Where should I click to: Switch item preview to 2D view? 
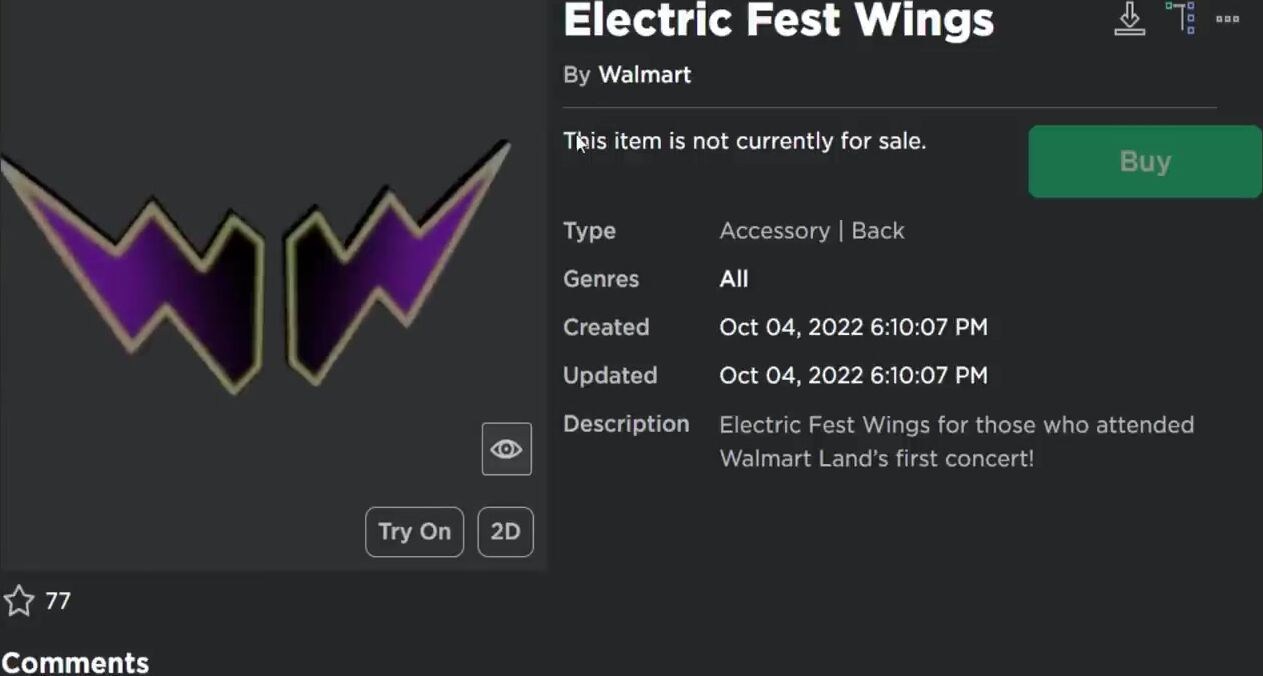pyautogui.click(x=505, y=532)
